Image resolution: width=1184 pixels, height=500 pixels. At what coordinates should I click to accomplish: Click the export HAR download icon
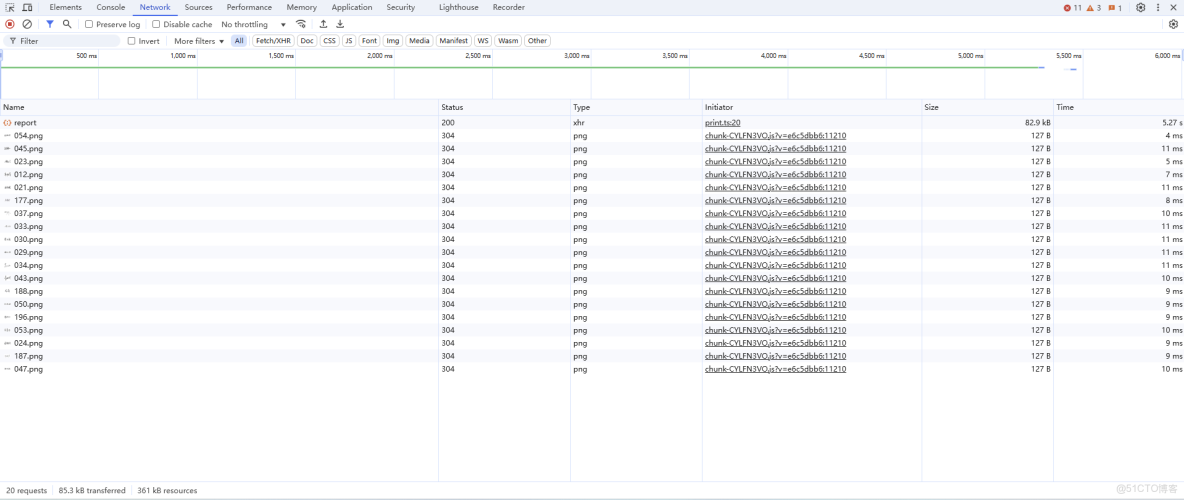(340, 24)
